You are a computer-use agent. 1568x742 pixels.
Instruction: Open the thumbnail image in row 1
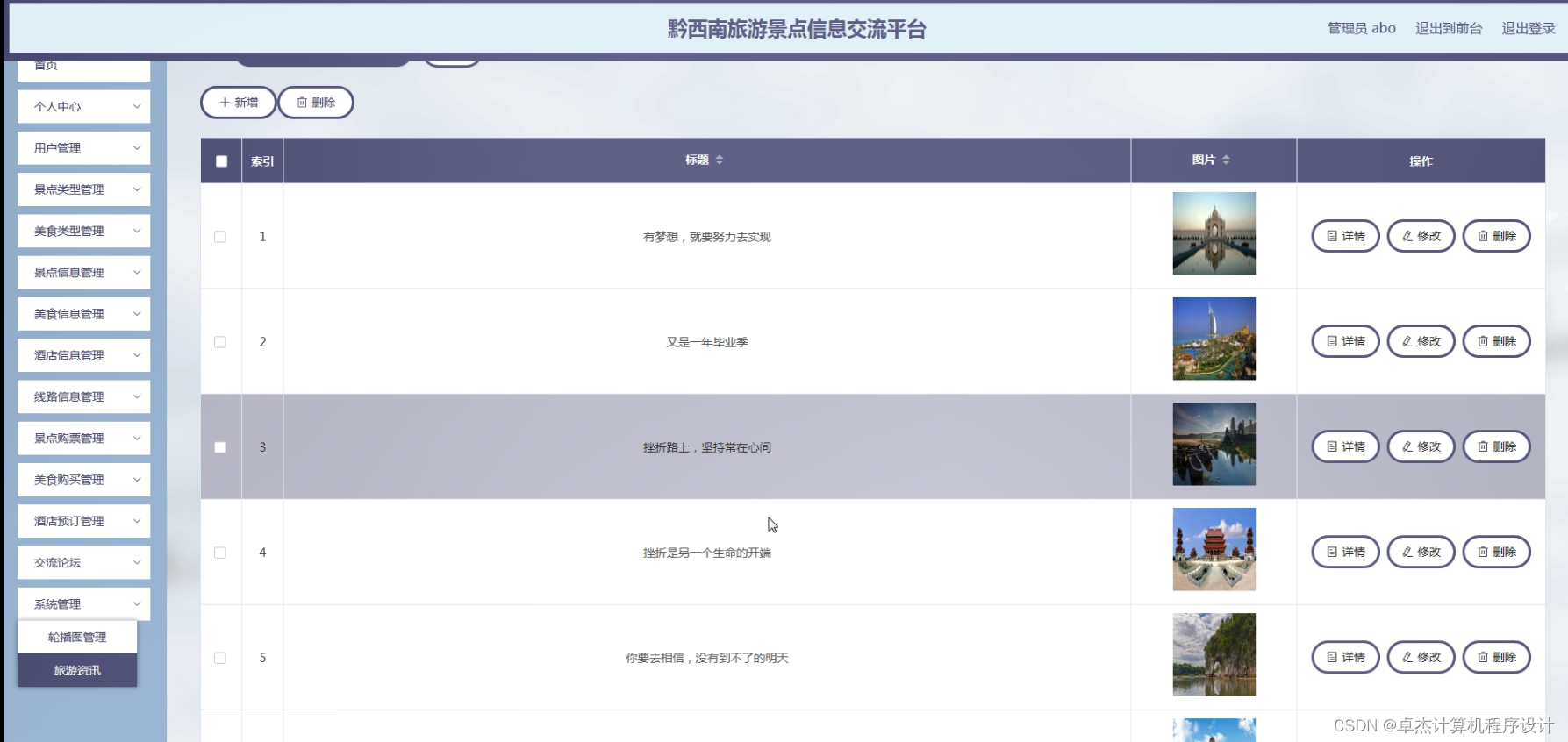coord(1214,233)
